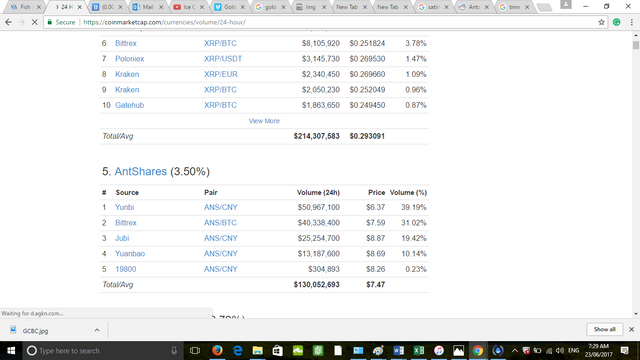Open File Explorer from the taskbar

[x=257, y=351]
